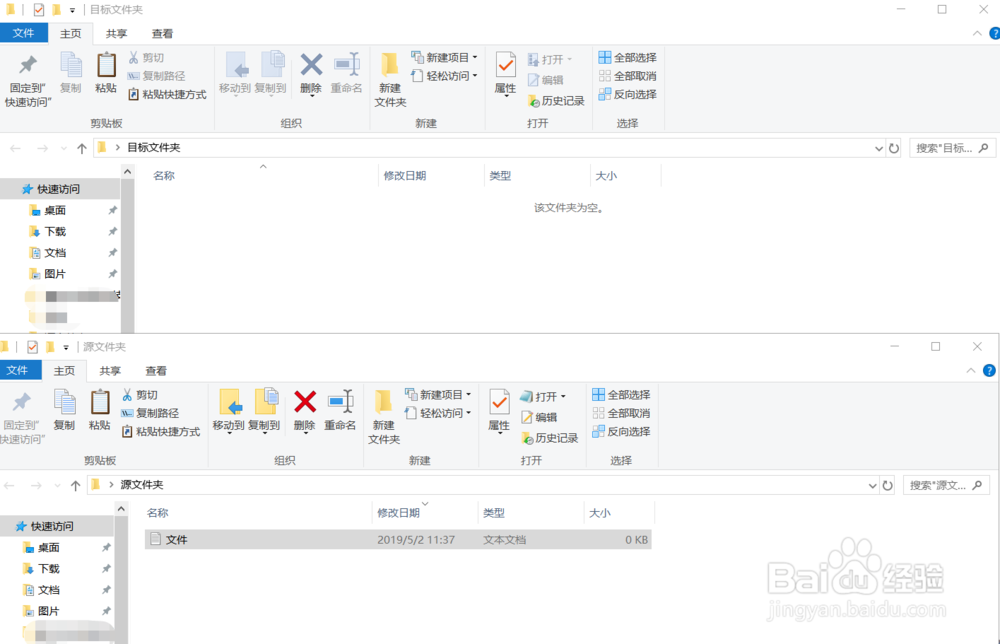Screen dimensions: 1000x644
Task: Click 重命名 in 源文件夹 window
Action: coord(340,410)
